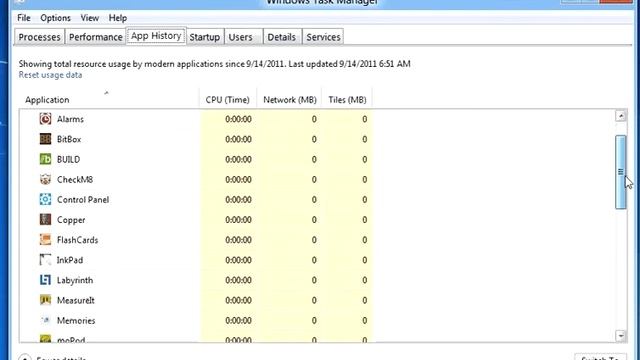640x360 pixels.
Task: Sort by the CPU (Time) column header
Action: pos(228,100)
